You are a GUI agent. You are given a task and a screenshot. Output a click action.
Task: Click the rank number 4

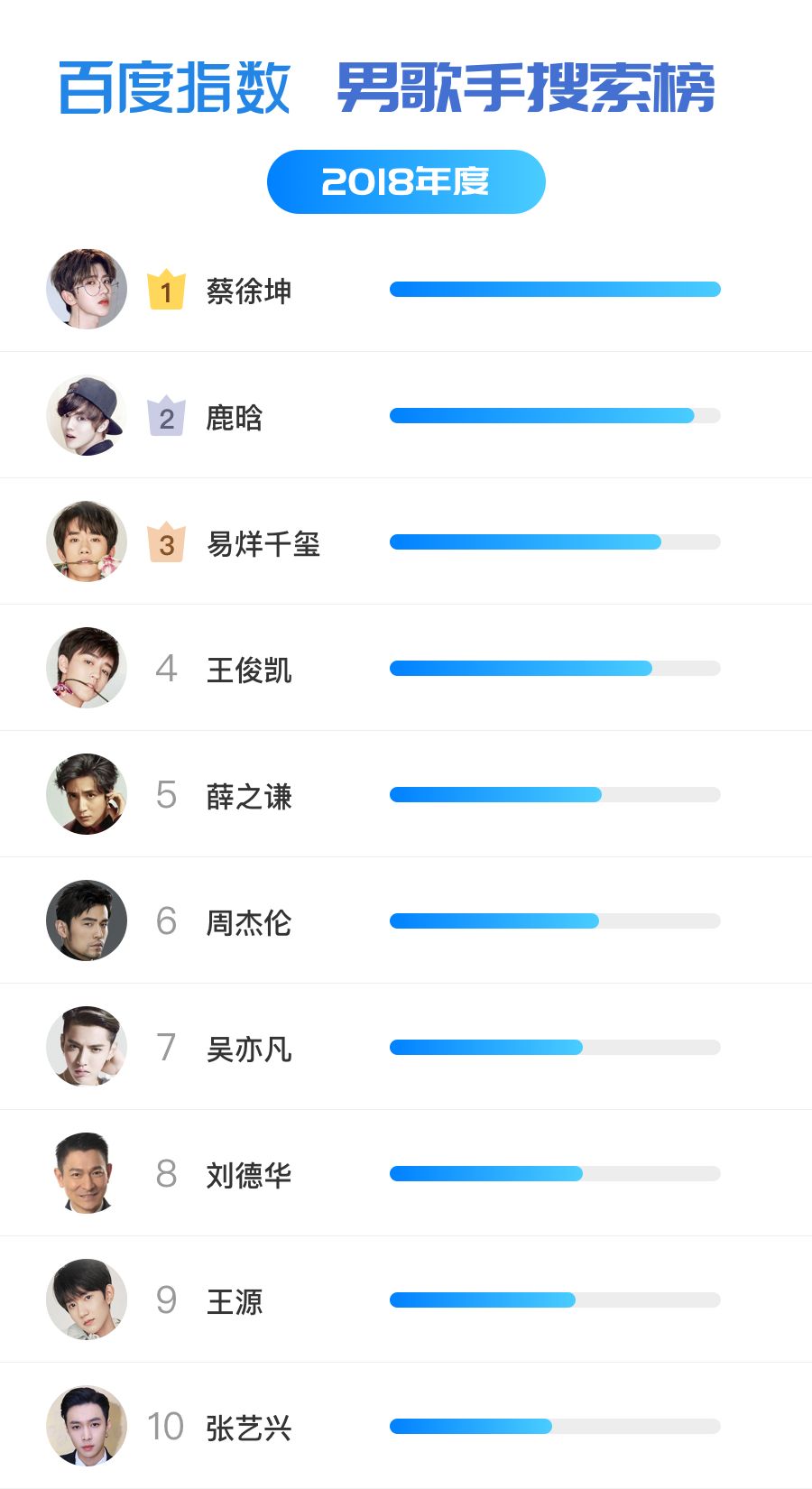point(166,669)
